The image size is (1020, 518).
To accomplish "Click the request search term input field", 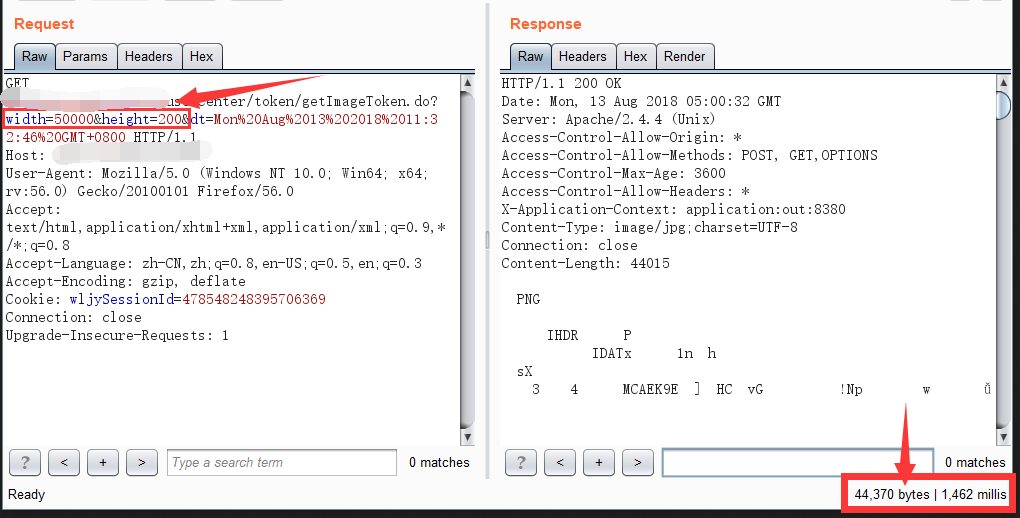I will (281, 462).
